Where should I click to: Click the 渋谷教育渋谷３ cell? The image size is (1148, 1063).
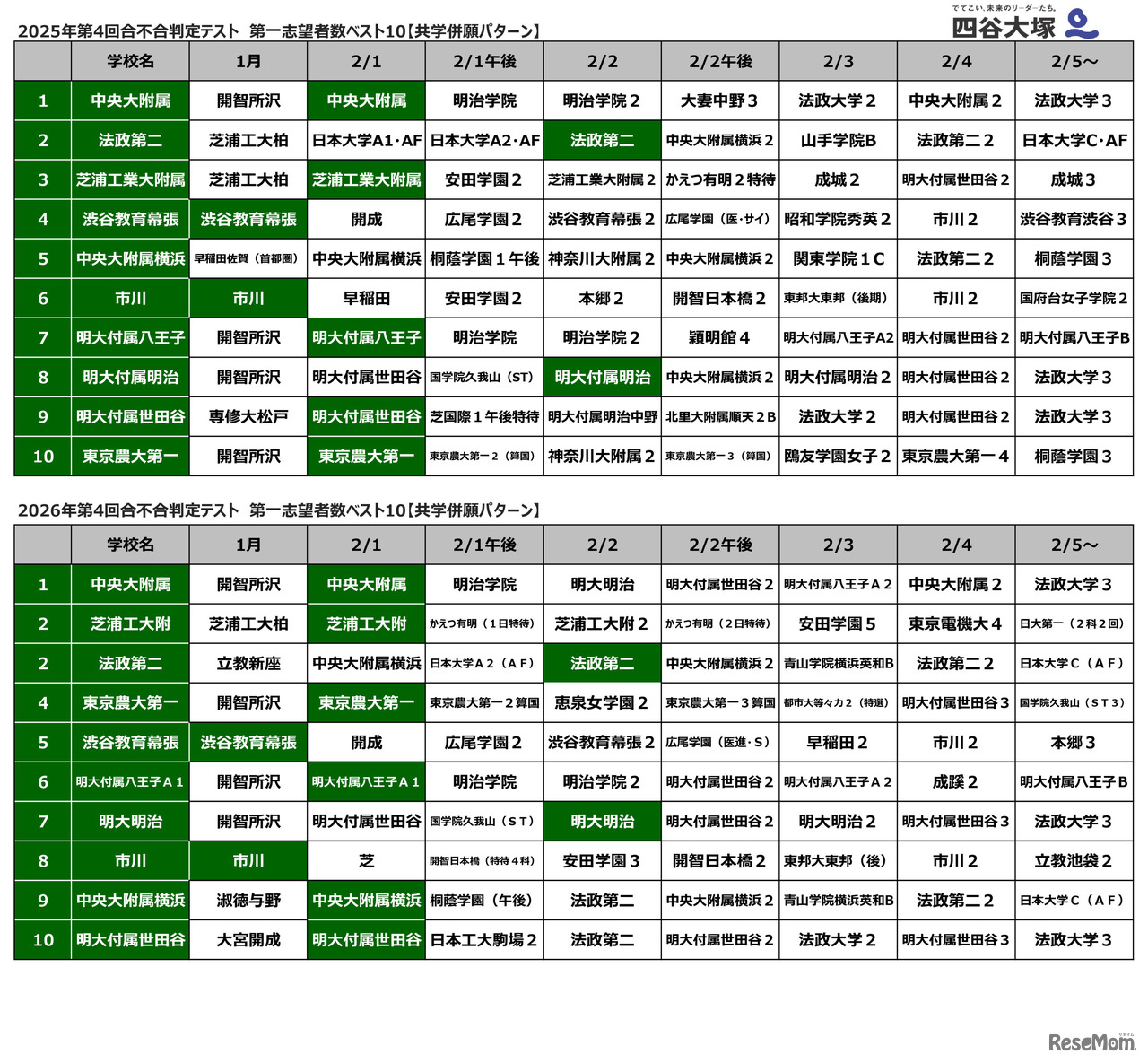[x=1074, y=219]
